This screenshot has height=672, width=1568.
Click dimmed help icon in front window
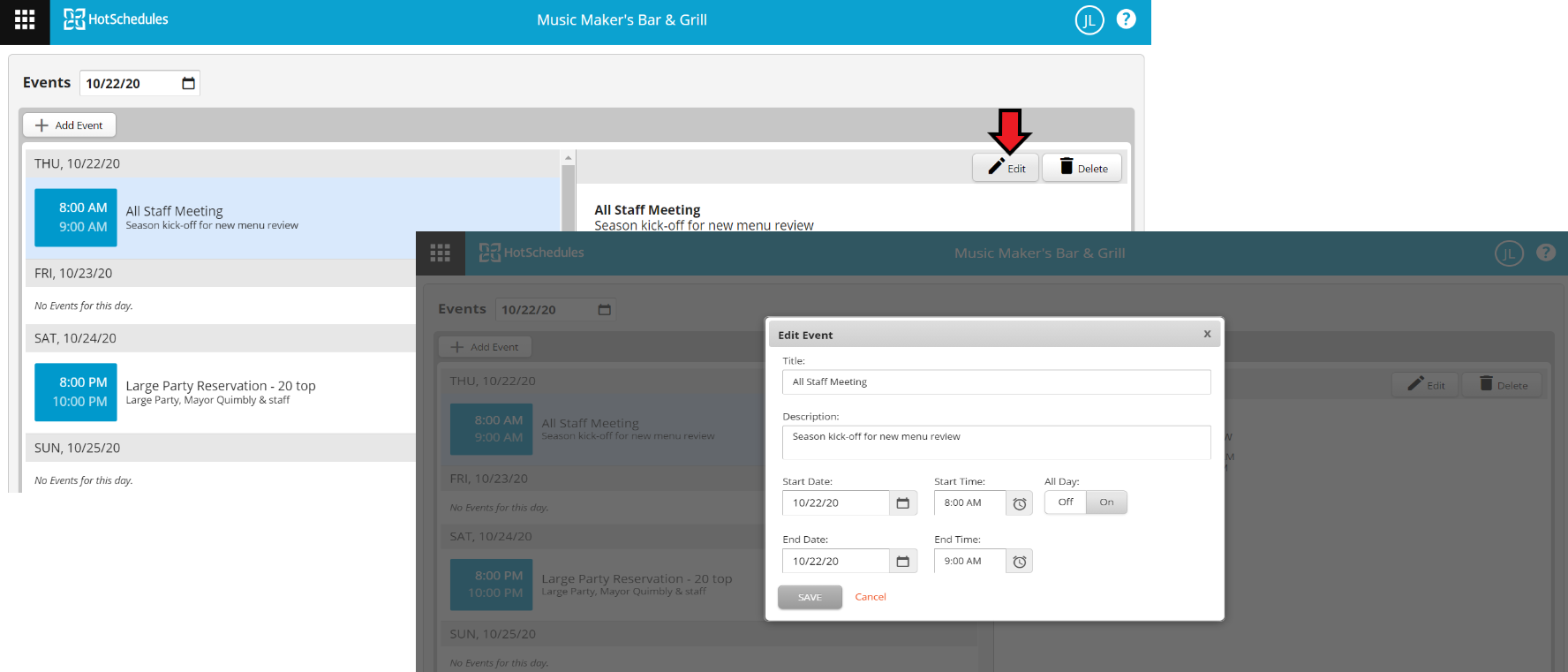[x=1546, y=253]
